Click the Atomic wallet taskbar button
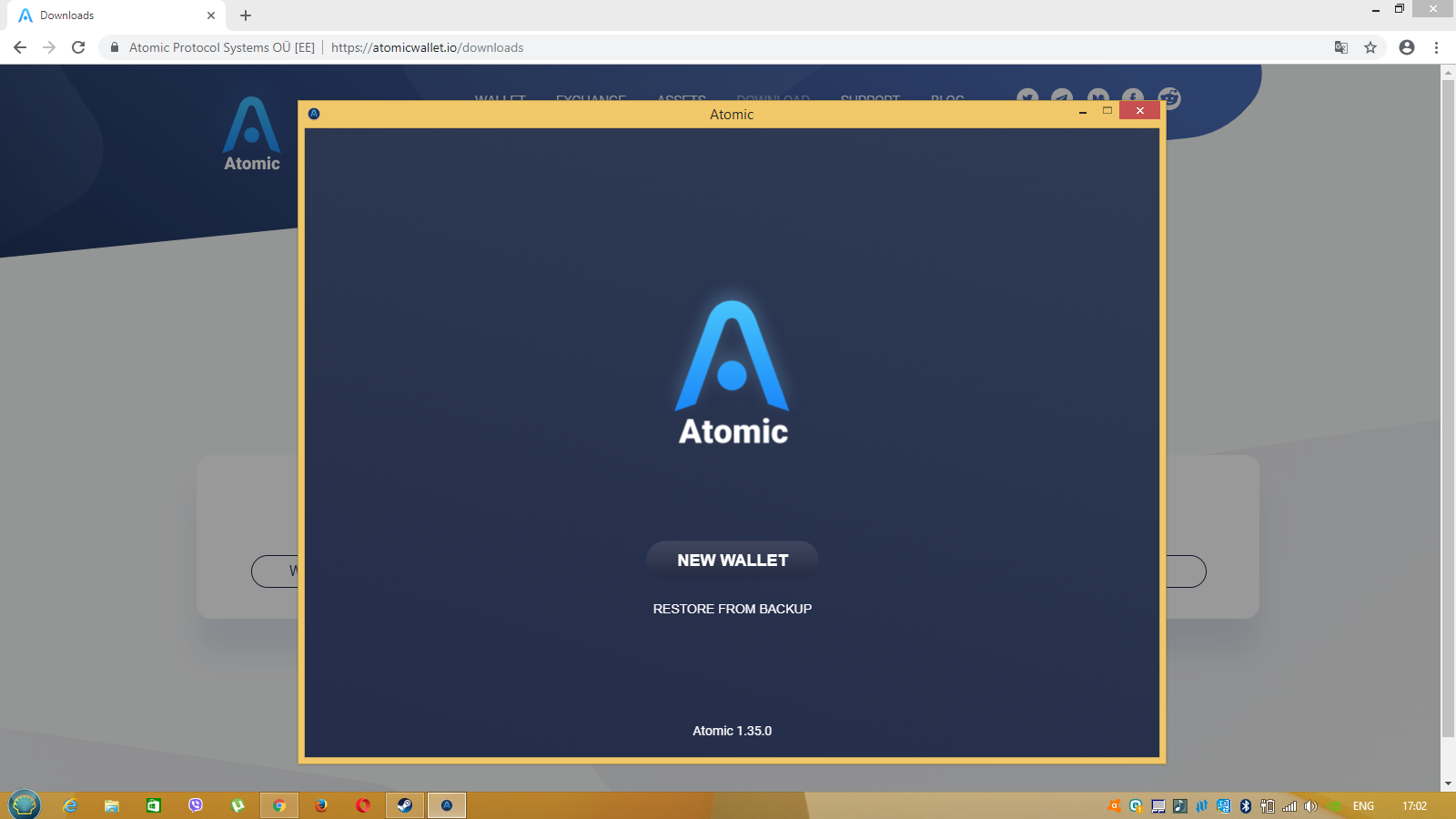The image size is (1456, 819). (447, 805)
